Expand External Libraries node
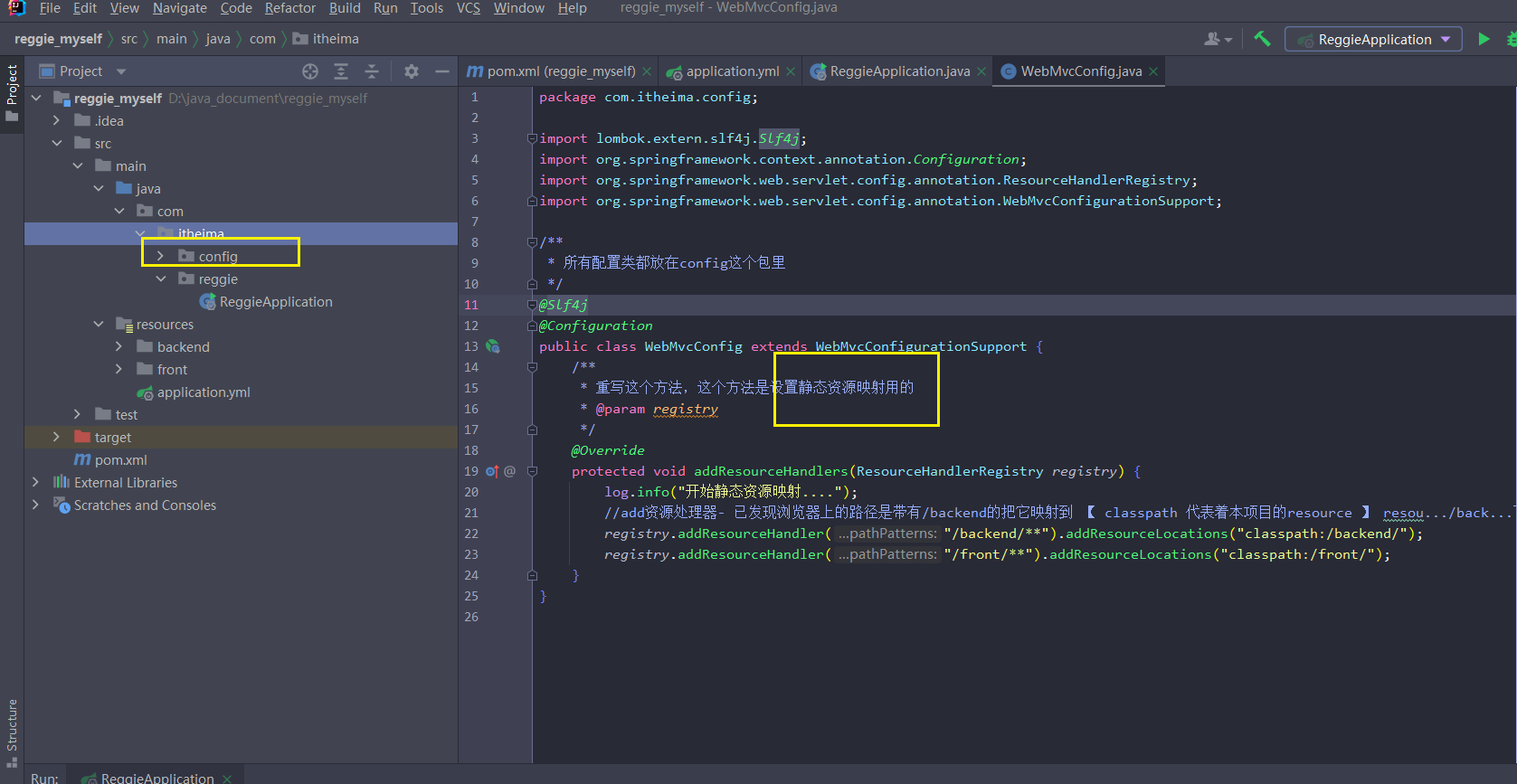Image resolution: width=1517 pixels, height=784 pixels. coord(35,483)
